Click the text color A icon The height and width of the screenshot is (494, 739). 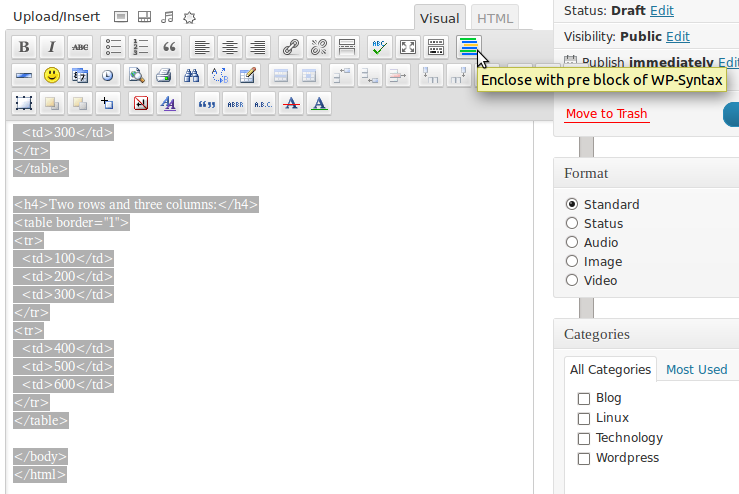coord(318,103)
